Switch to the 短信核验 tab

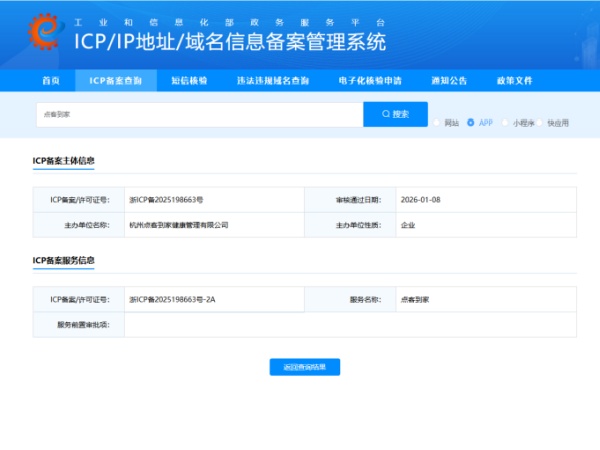[189, 80]
